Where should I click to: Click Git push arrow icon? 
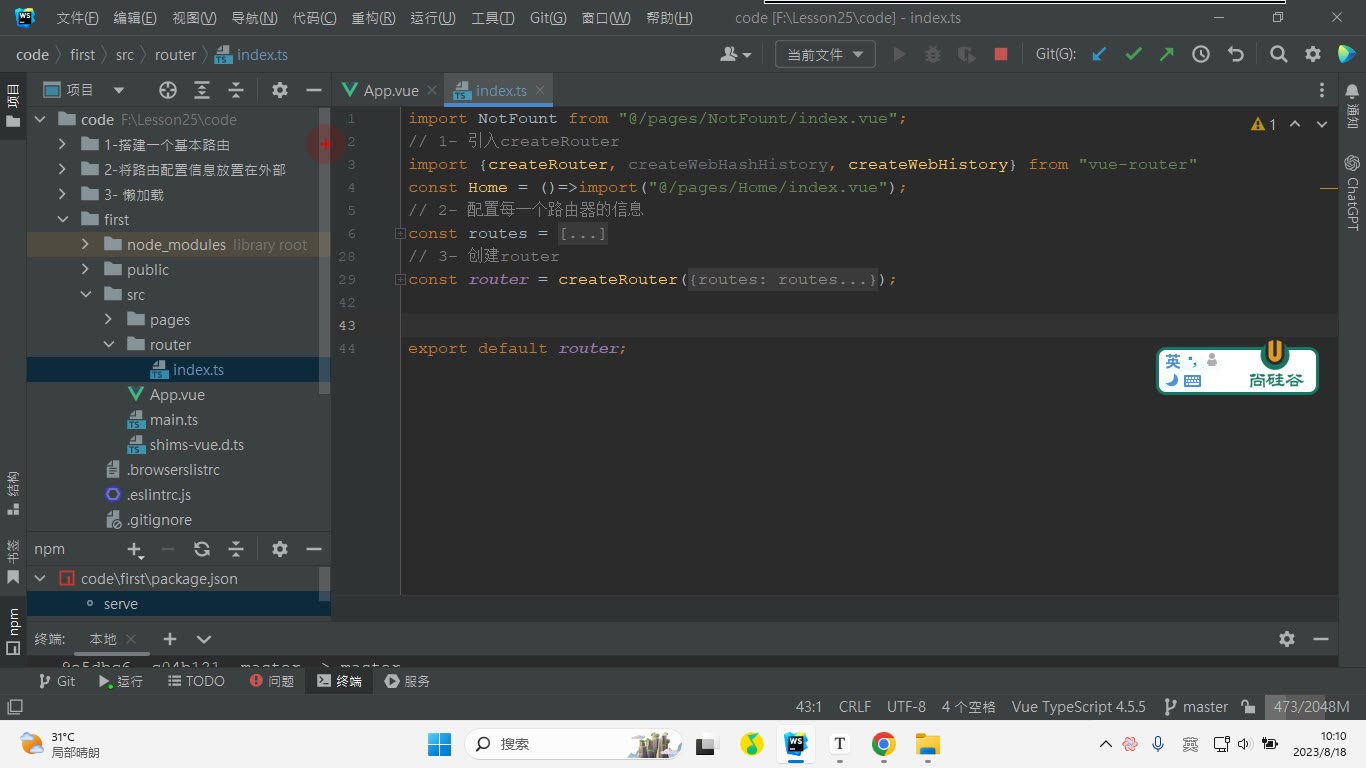[x=1167, y=55]
